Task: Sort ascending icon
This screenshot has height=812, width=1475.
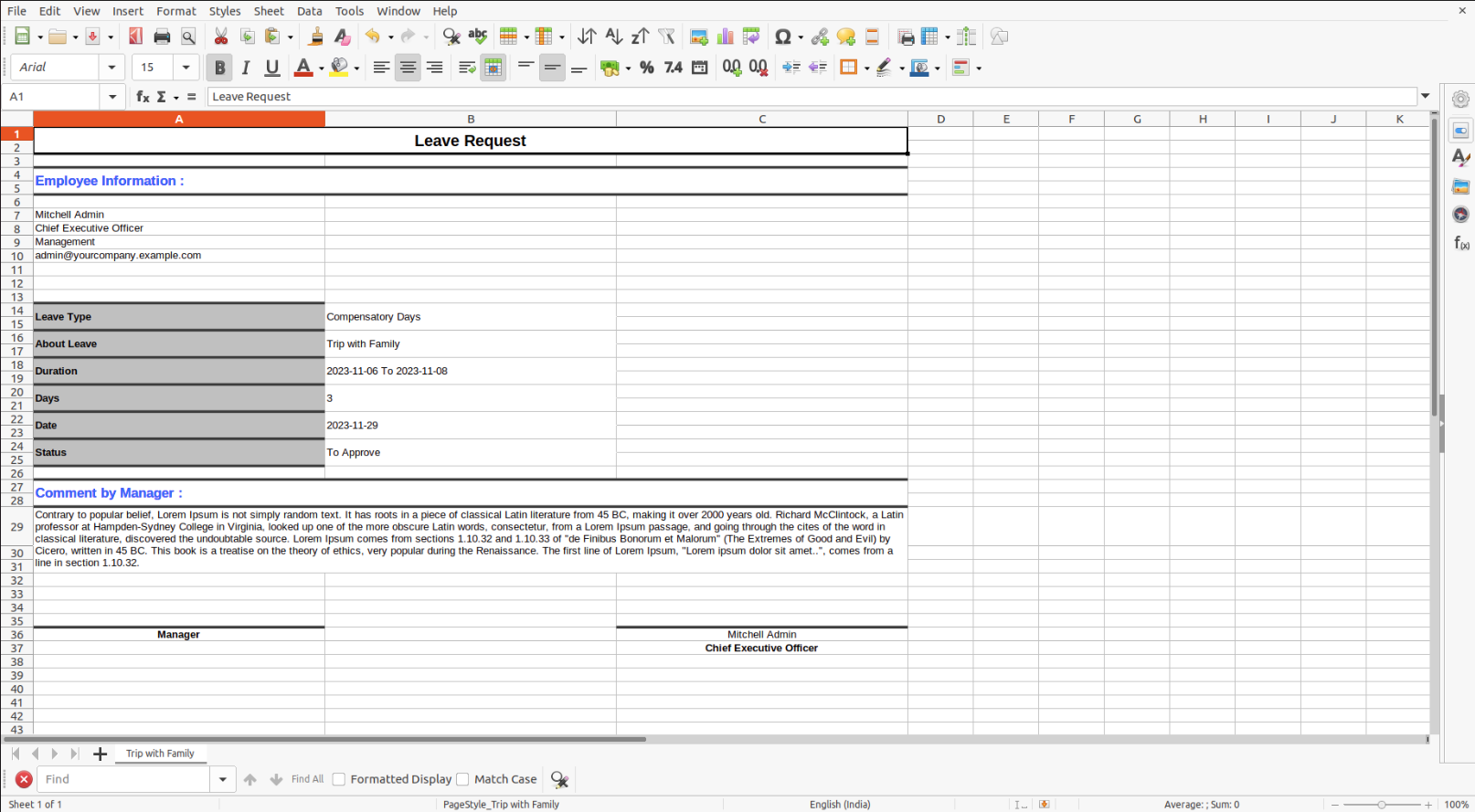Action: click(614, 37)
